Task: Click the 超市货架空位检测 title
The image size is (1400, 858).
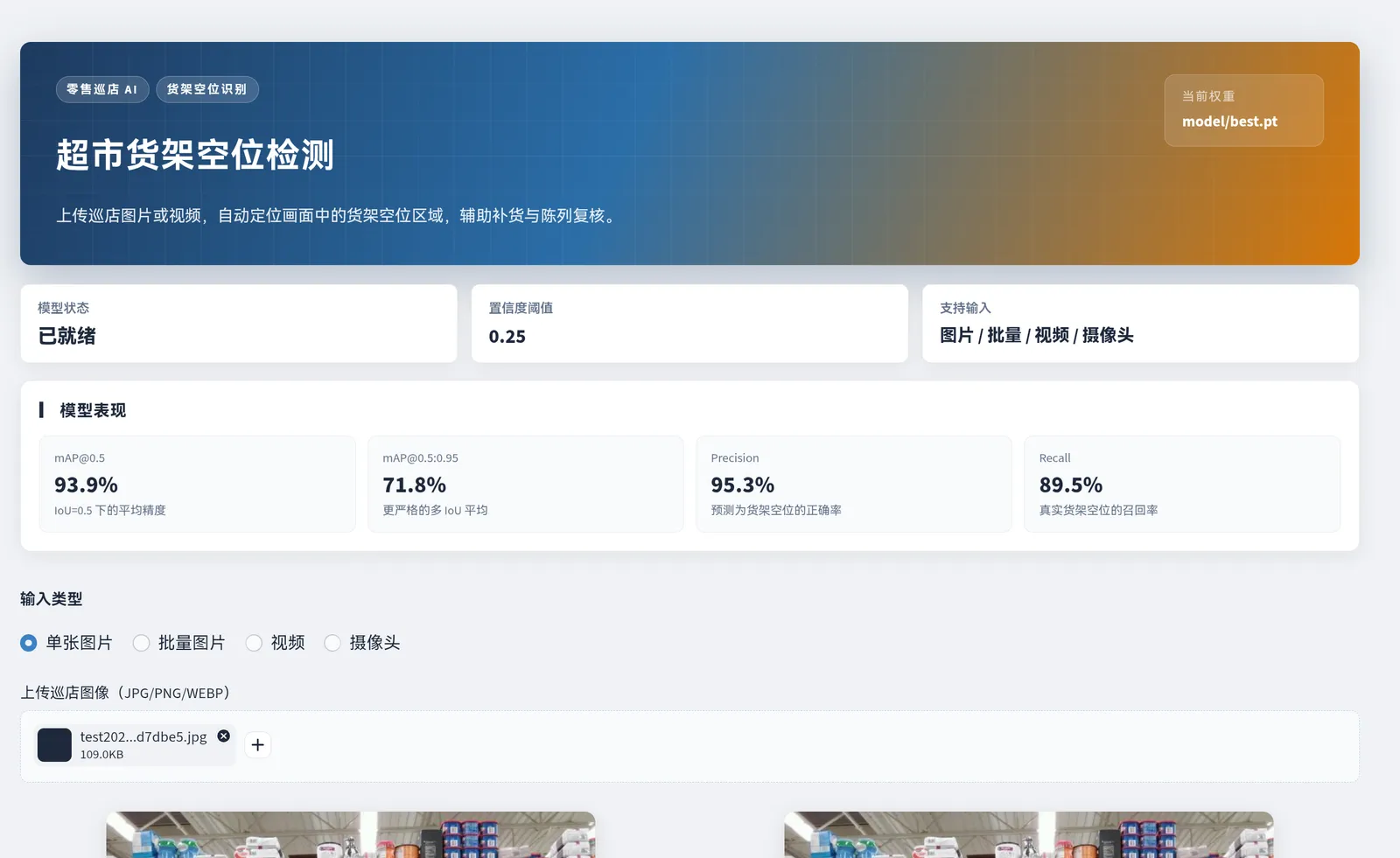Action: tap(195, 155)
